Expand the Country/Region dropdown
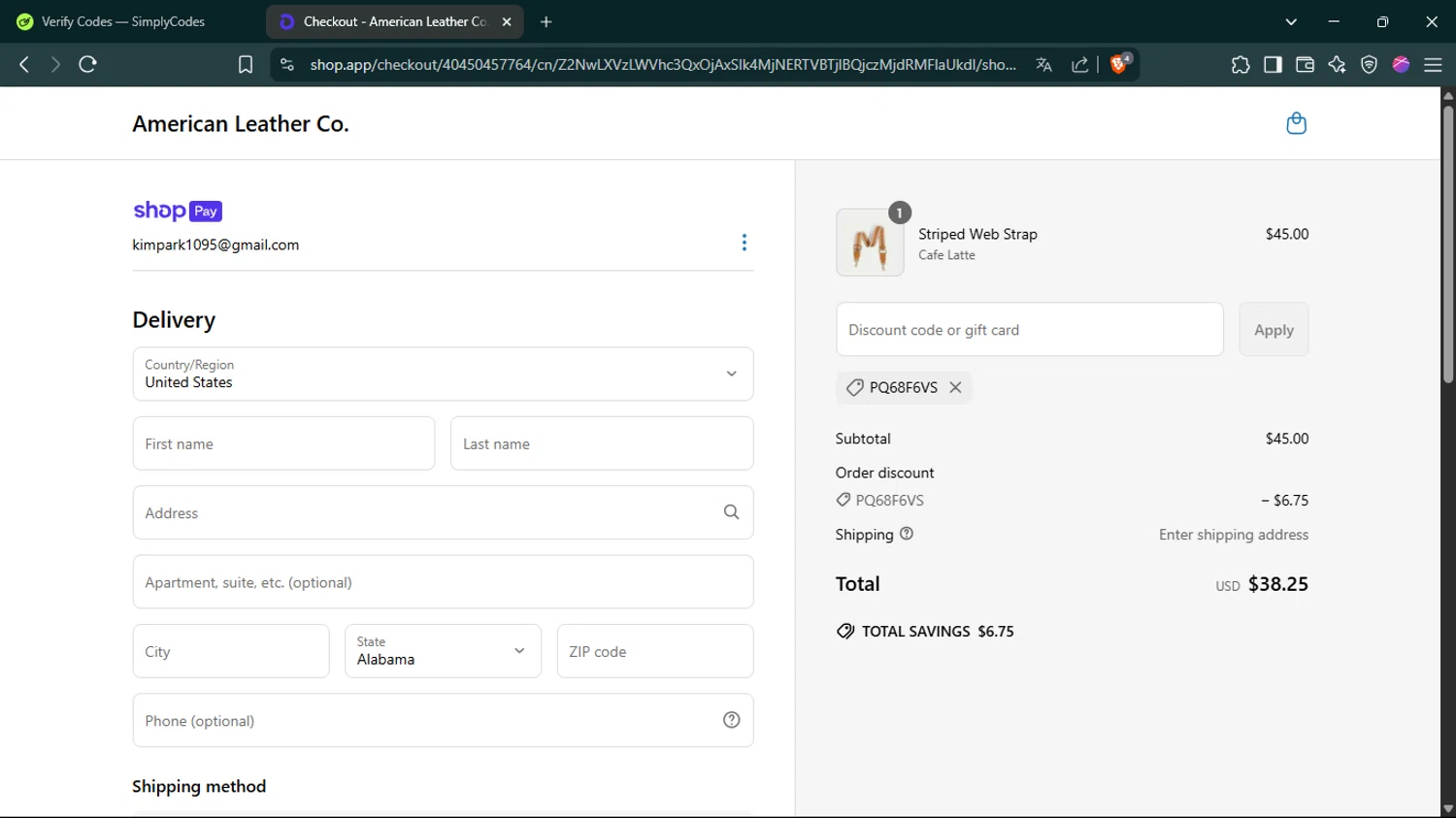The image size is (1456, 818). (x=443, y=374)
